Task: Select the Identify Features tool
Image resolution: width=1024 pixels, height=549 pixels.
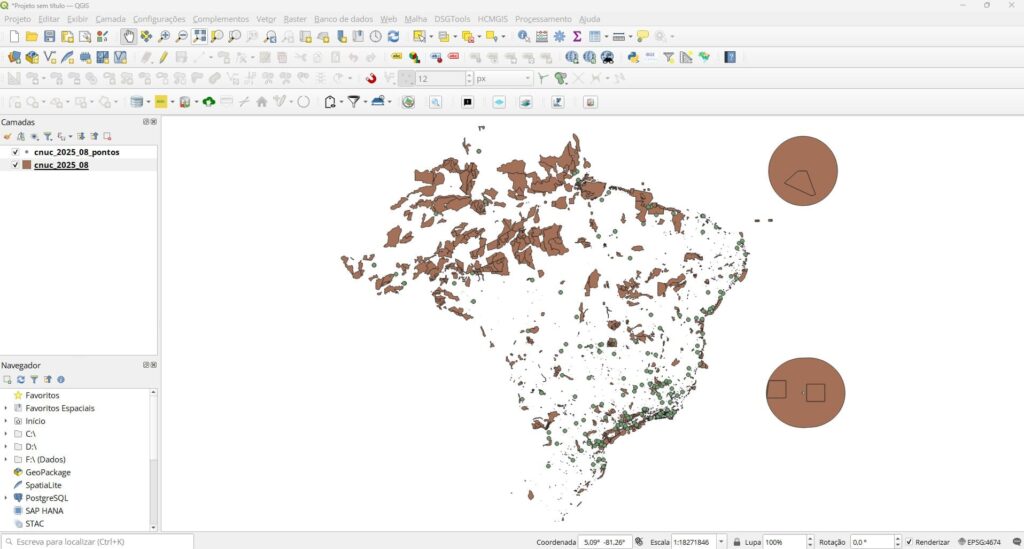Action: (x=524, y=37)
